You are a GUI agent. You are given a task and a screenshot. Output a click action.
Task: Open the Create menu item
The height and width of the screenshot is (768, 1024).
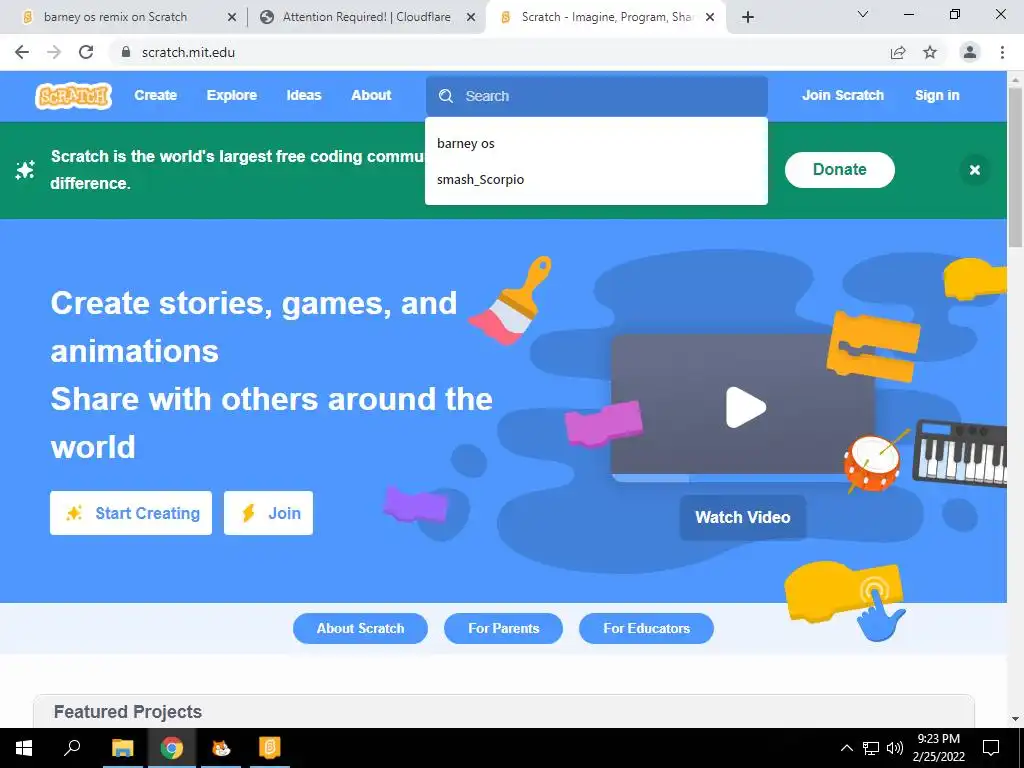tap(155, 95)
